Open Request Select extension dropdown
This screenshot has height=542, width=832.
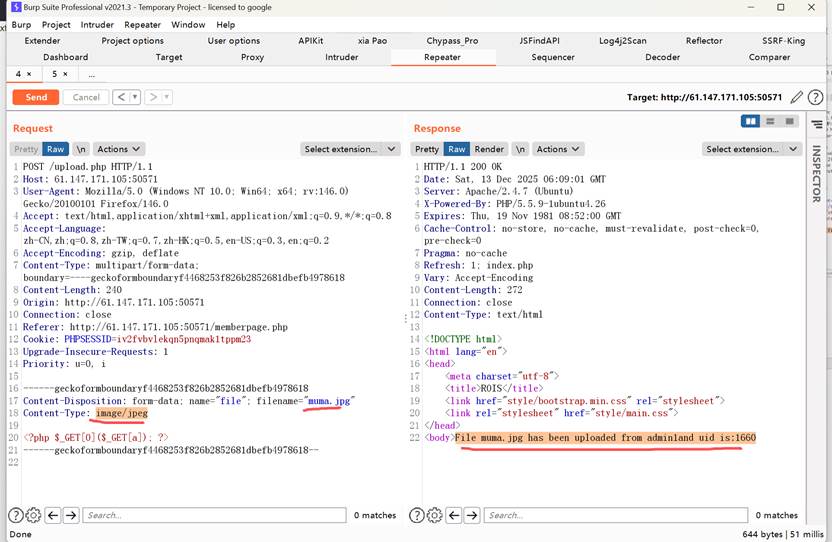pos(350,149)
